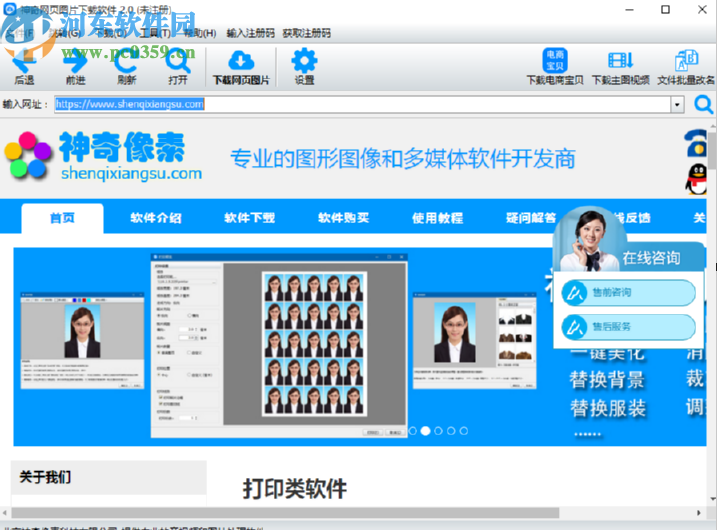The width and height of the screenshot is (717, 530).
Task: Click the vertical scrollbar down arrow
Action: [x=713, y=499]
